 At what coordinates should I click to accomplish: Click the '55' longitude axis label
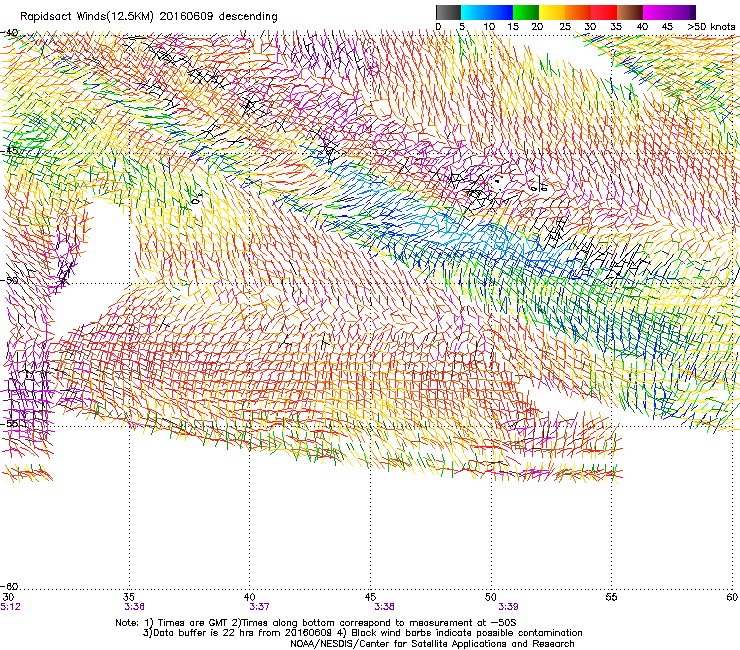point(611,597)
